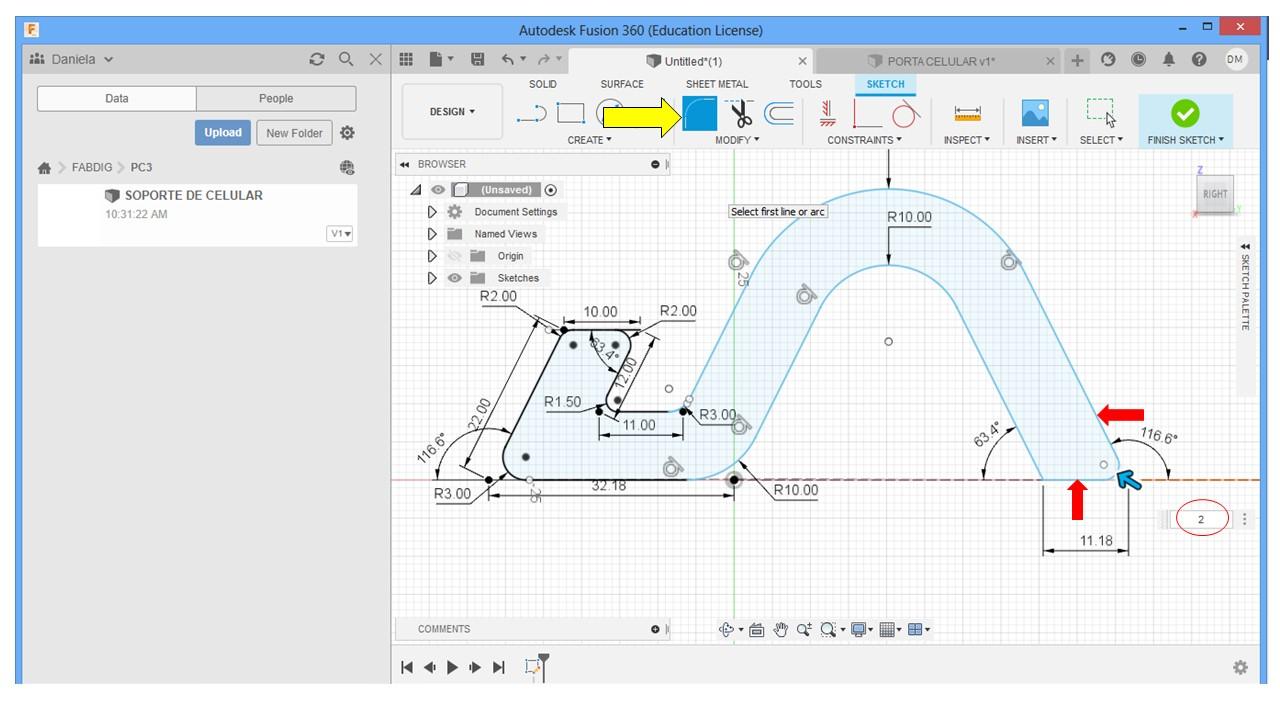Open the Help question mark menu

click(x=1199, y=60)
